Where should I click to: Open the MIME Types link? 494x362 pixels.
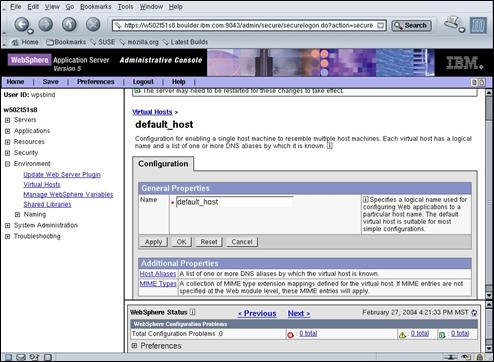[158, 284]
